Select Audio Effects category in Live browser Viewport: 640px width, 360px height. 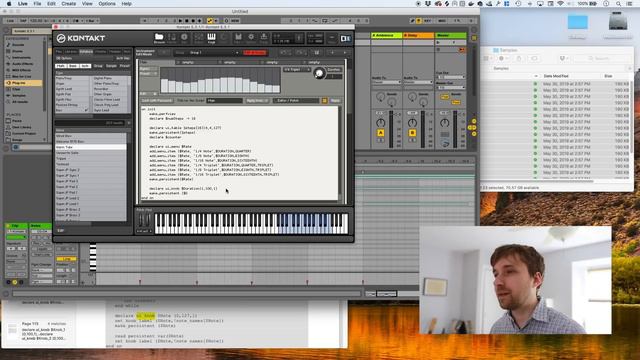point(22,64)
